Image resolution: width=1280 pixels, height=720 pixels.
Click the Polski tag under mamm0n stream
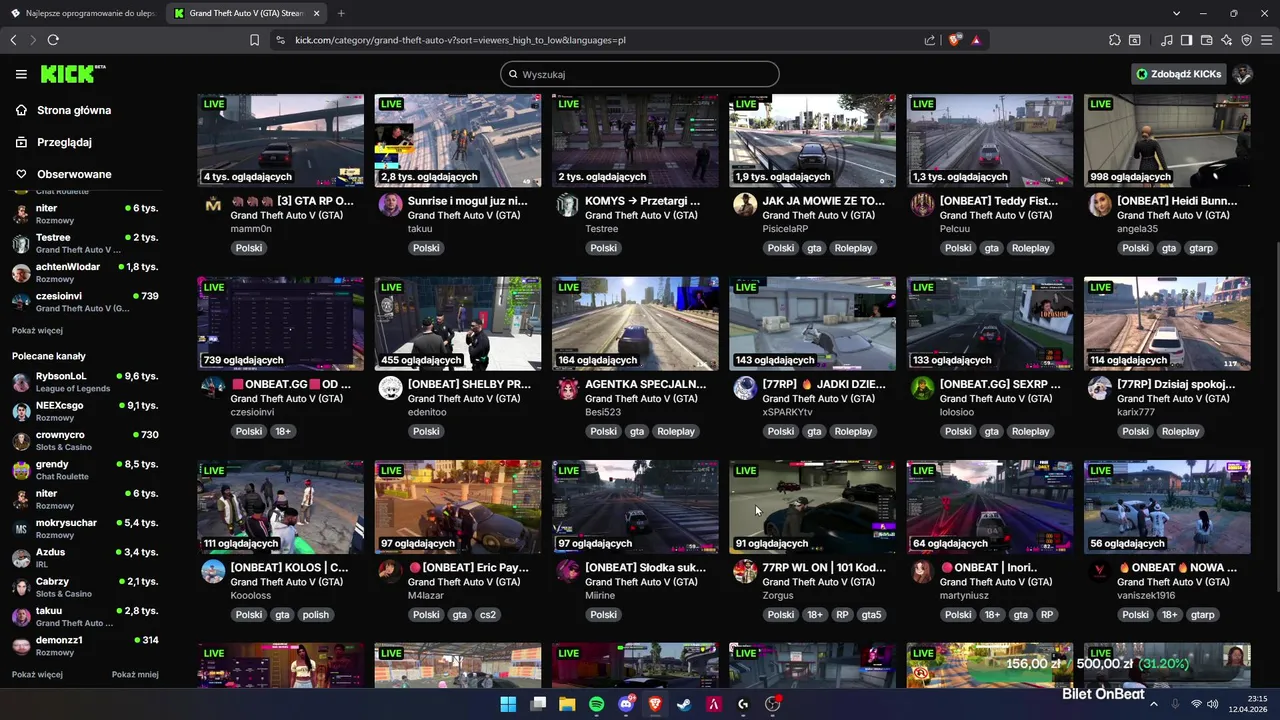(x=249, y=248)
